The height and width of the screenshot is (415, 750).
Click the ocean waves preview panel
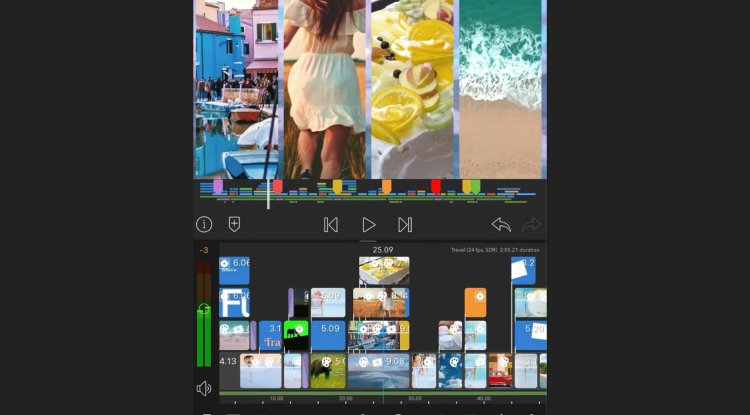pyautogui.click(x=501, y=89)
